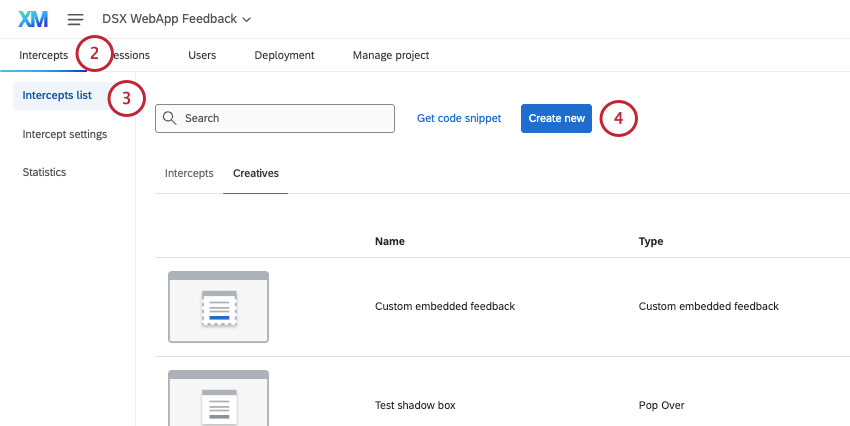This screenshot has height=426, width=850.
Task: Go to the Manage project tab
Action: 391,55
